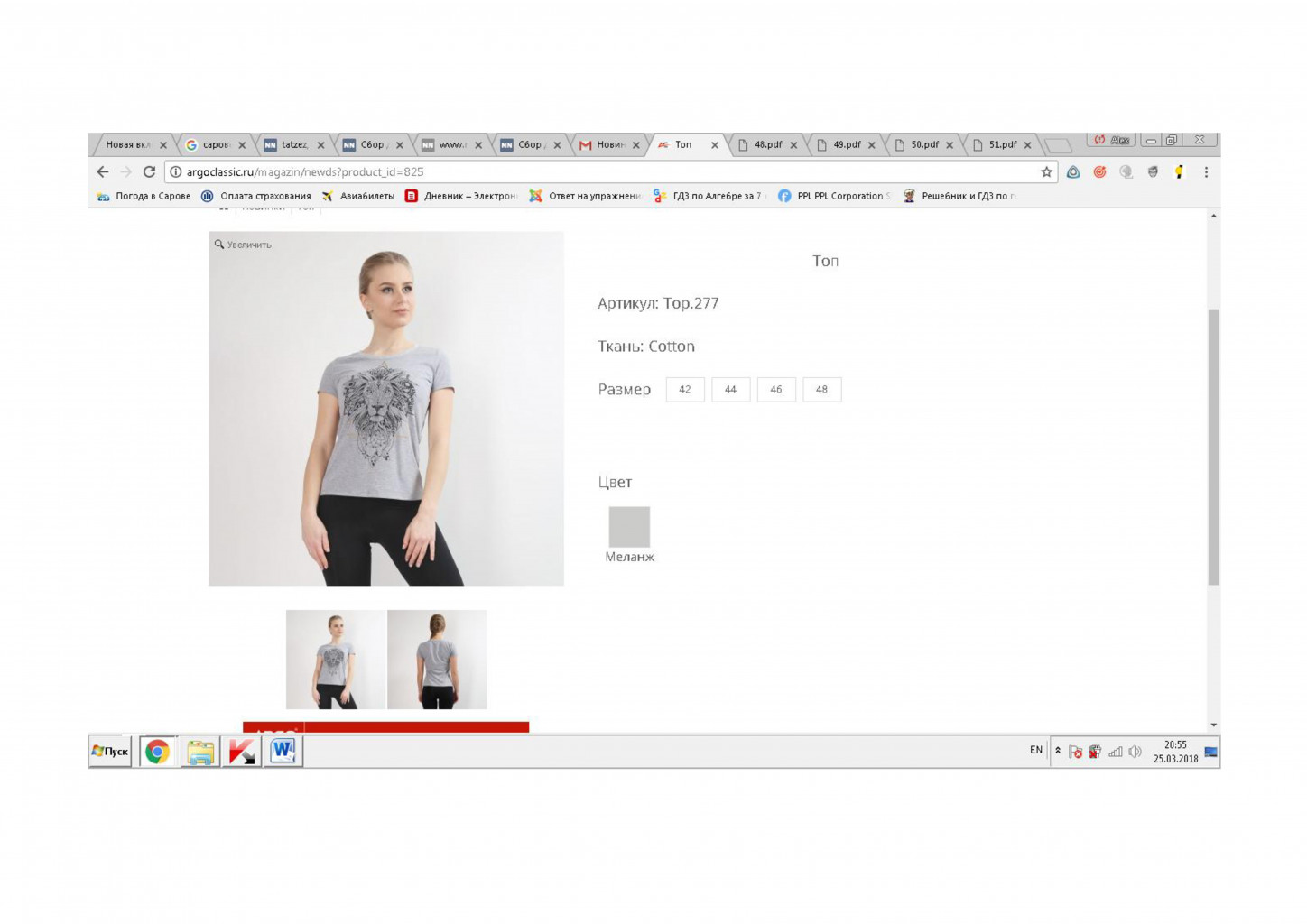
Task: Click the volume speaker tray icon
Action: (1136, 752)
